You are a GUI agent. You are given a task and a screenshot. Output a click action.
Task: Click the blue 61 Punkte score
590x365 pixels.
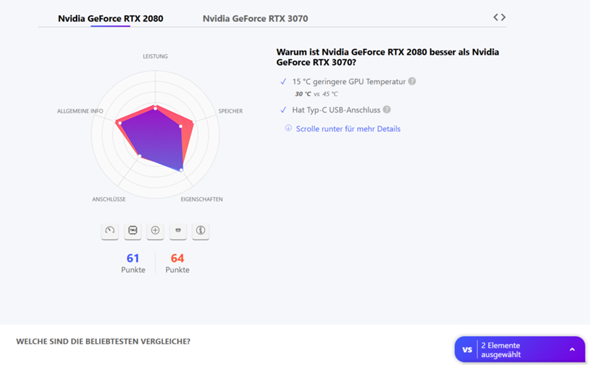point(133,263)
